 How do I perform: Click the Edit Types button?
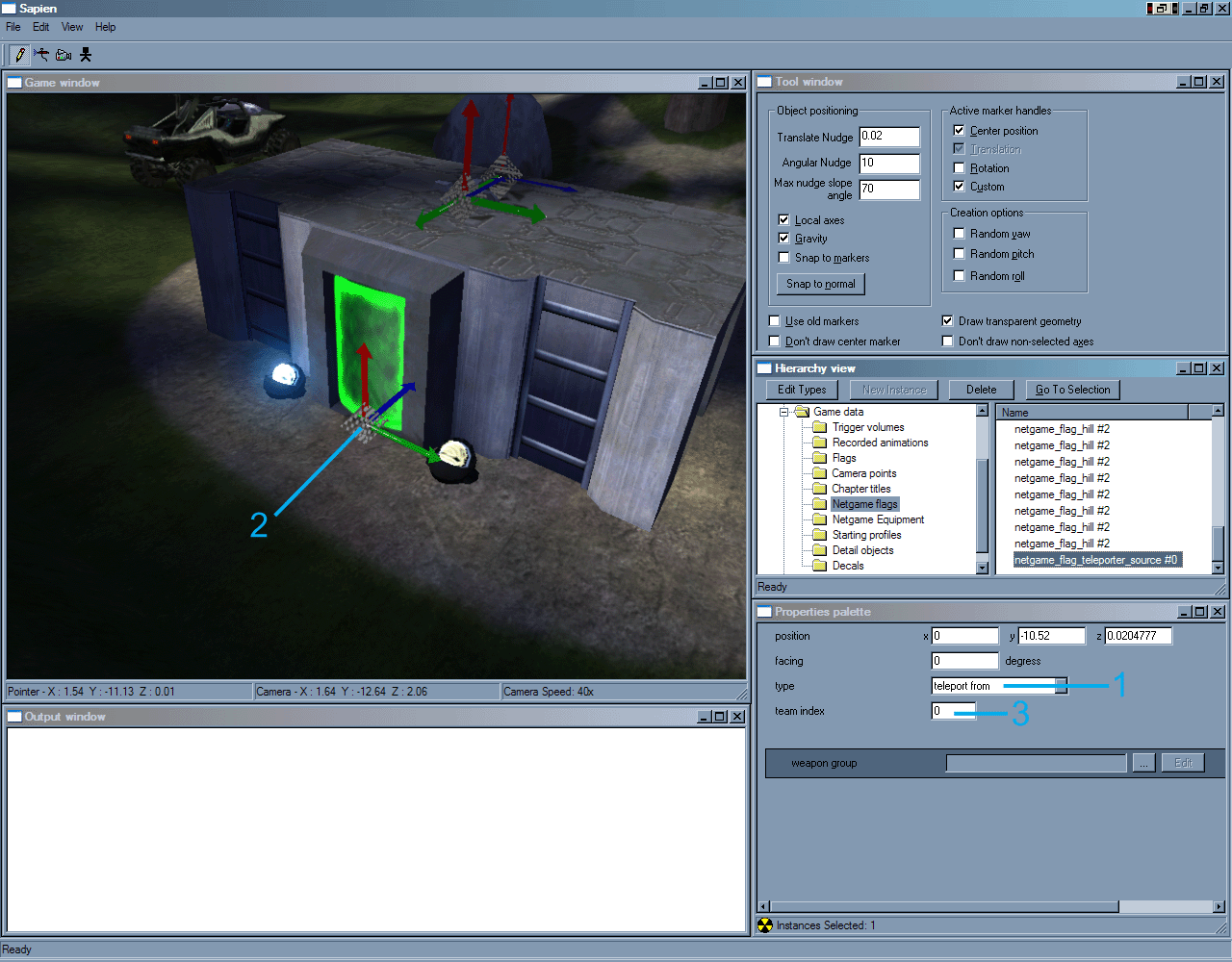click(802, 390)
